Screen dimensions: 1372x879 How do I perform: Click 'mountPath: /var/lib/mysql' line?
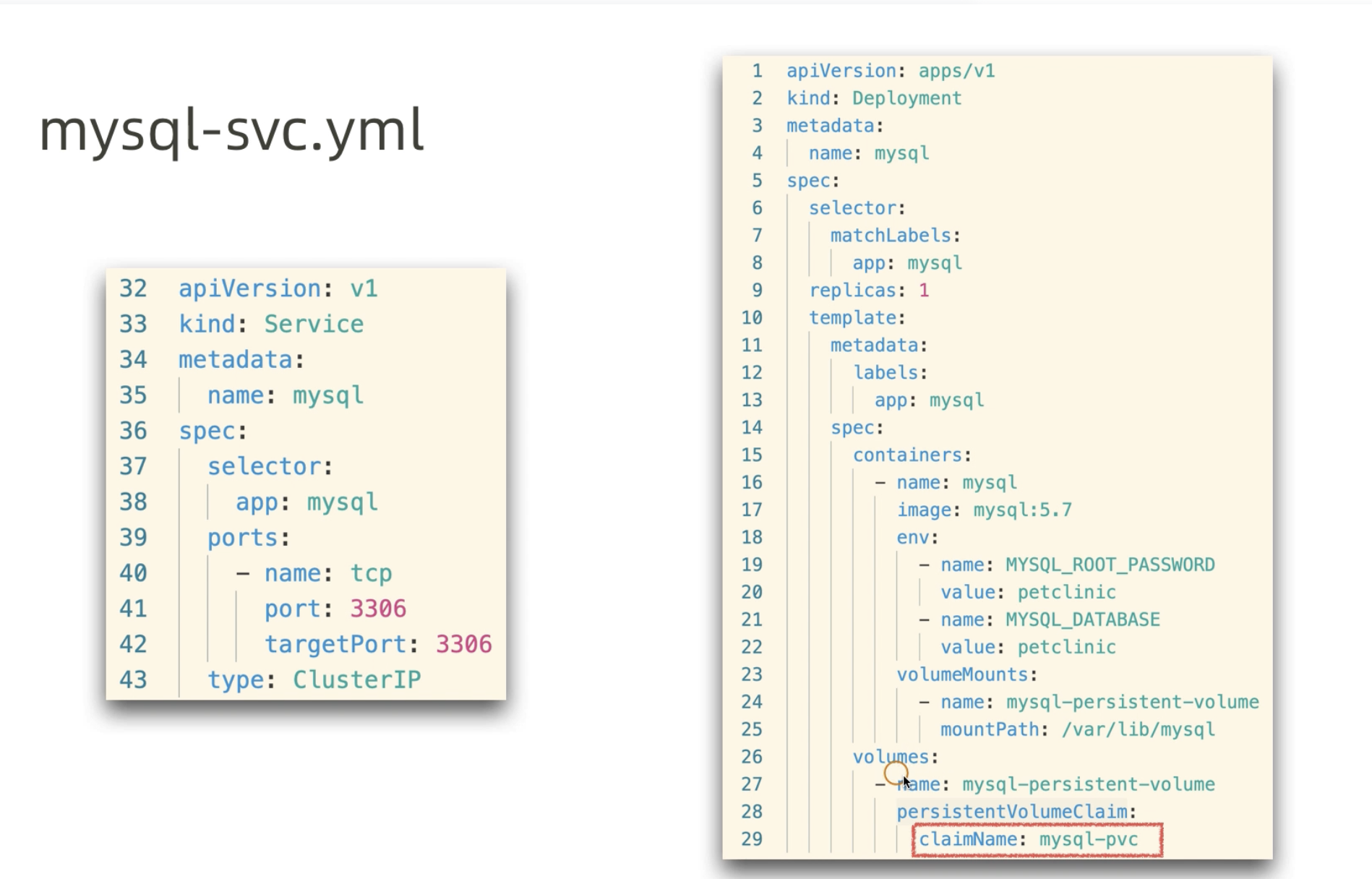click(1077, 729)
